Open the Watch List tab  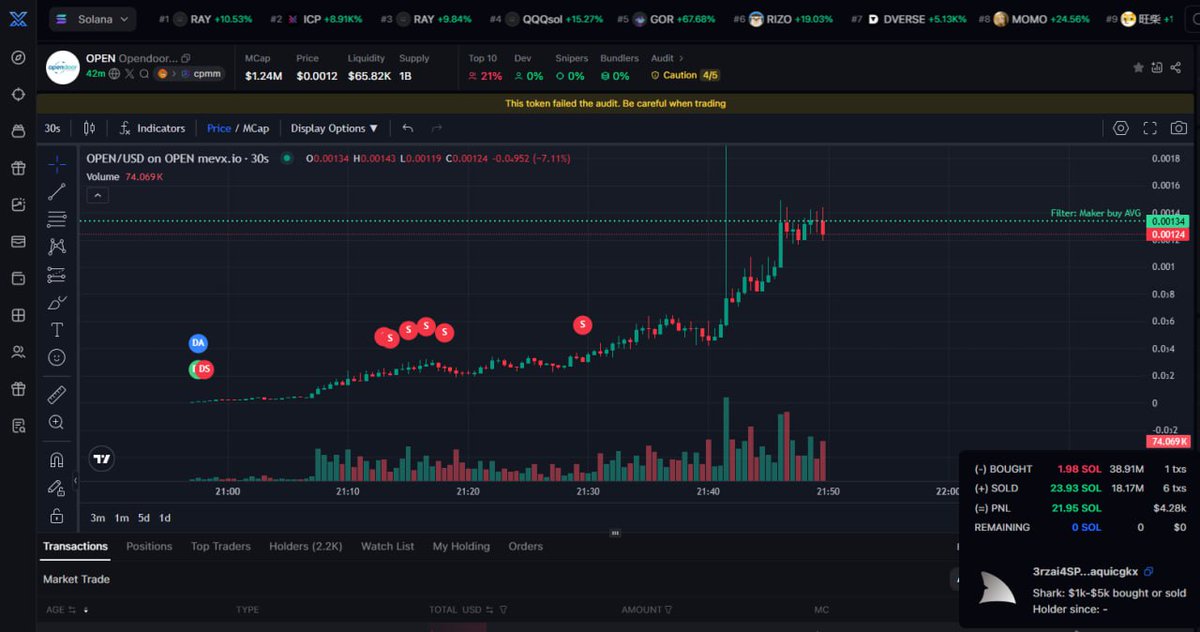(387, 546)
